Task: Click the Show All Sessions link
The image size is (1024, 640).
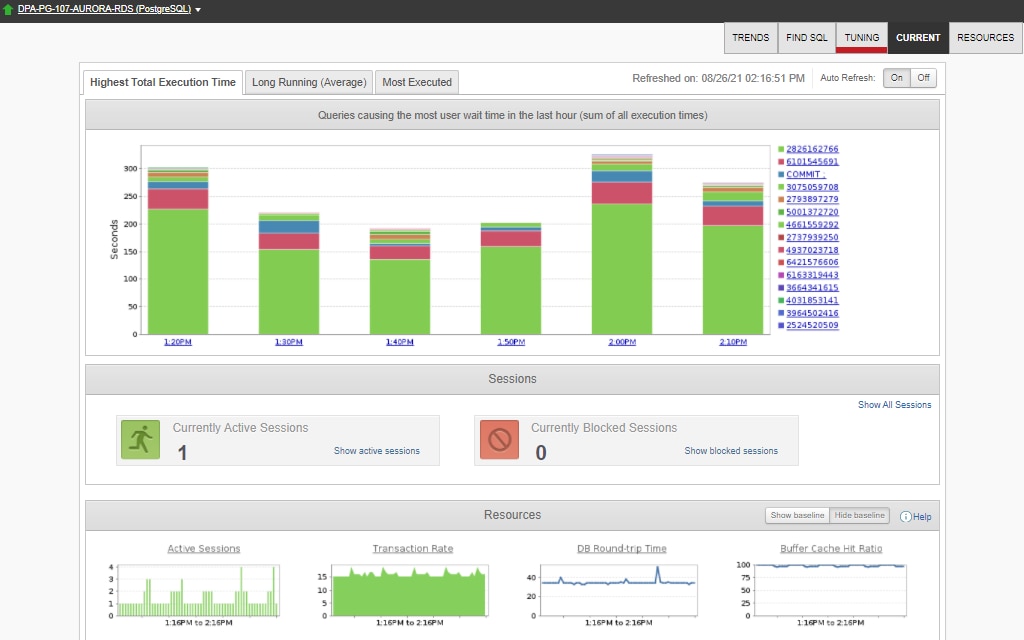Action: point(896,405)
